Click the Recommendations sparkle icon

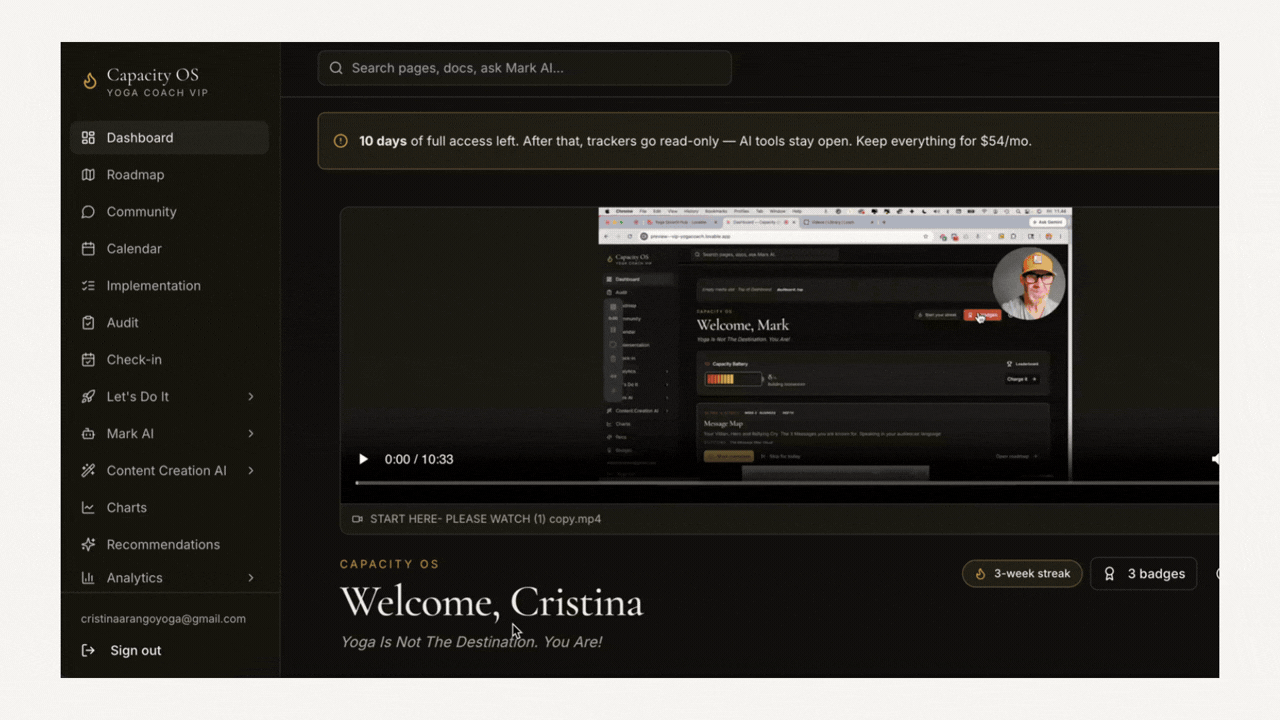click(x=88, y=545)
